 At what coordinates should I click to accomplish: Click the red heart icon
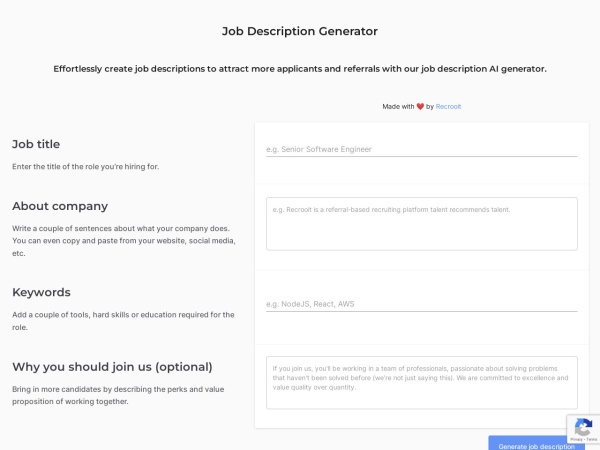pyautogui.click(x=420, y=106)
